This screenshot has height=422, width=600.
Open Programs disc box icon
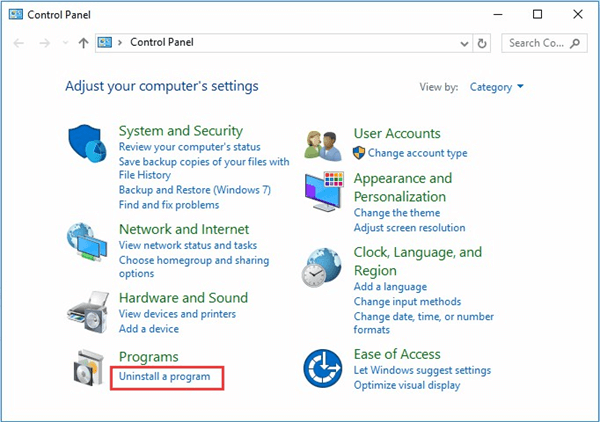[89, 368]
